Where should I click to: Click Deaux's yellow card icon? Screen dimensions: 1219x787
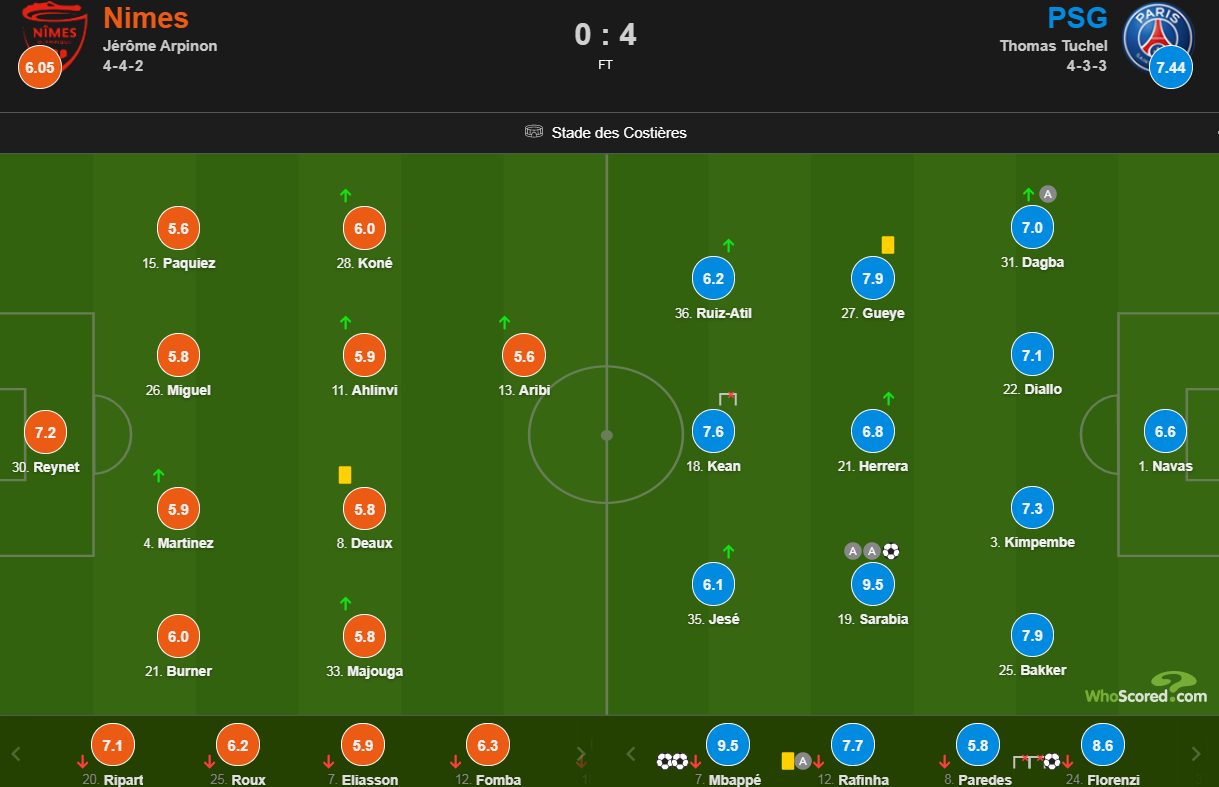[x=345, y=475]
